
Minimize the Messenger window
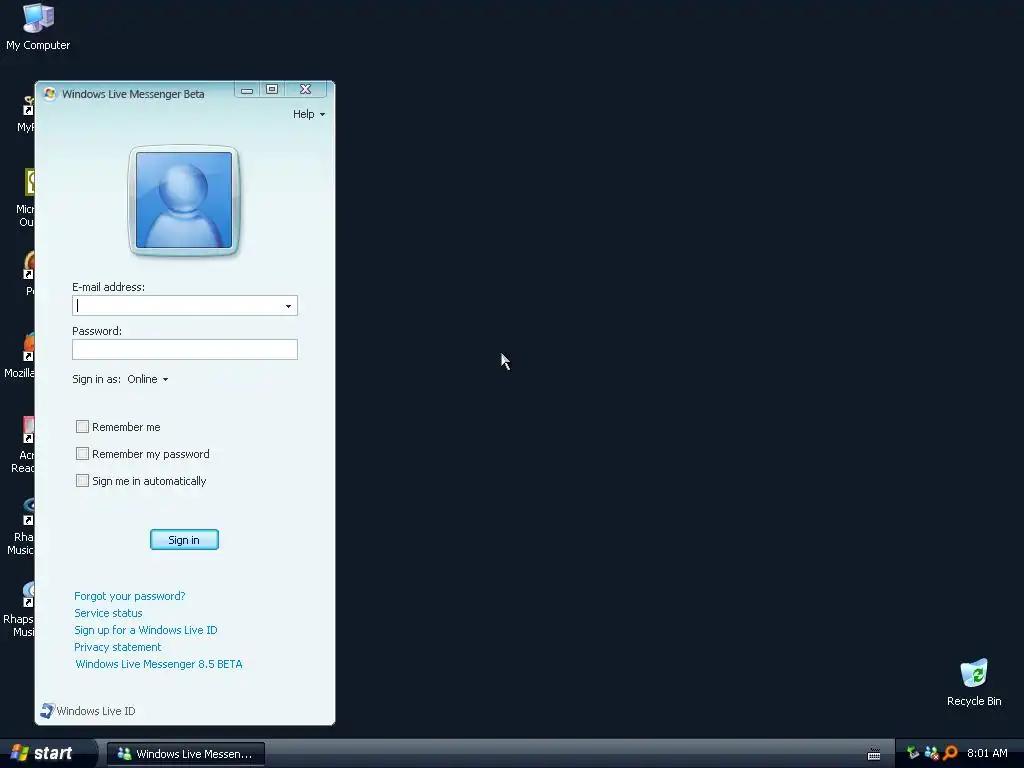point(247,89)
